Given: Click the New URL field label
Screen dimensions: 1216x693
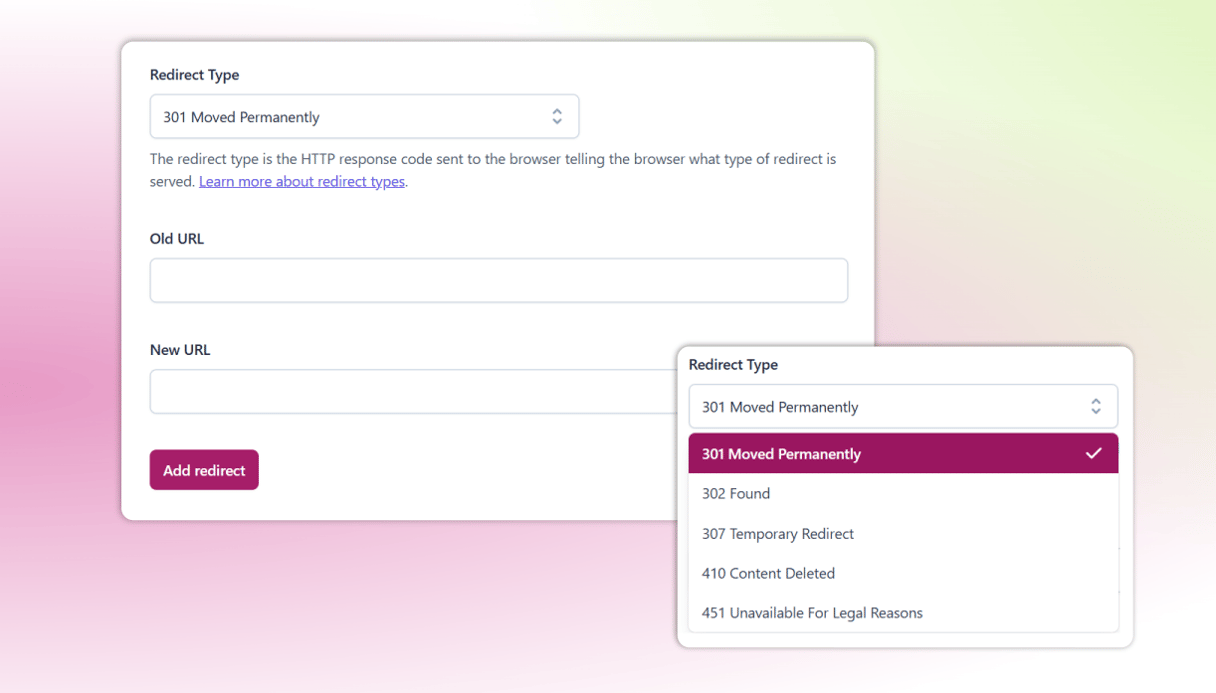Looking at the screenshot, I should 180,350.
